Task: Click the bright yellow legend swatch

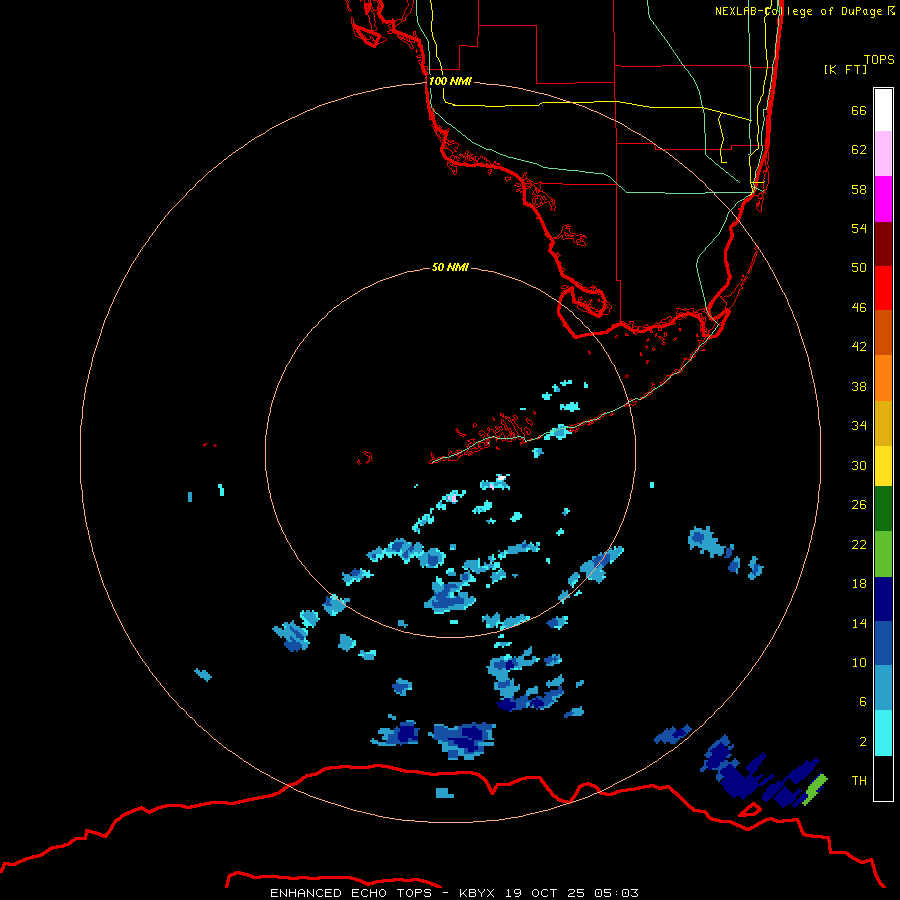Action: (x=883, y=466)
